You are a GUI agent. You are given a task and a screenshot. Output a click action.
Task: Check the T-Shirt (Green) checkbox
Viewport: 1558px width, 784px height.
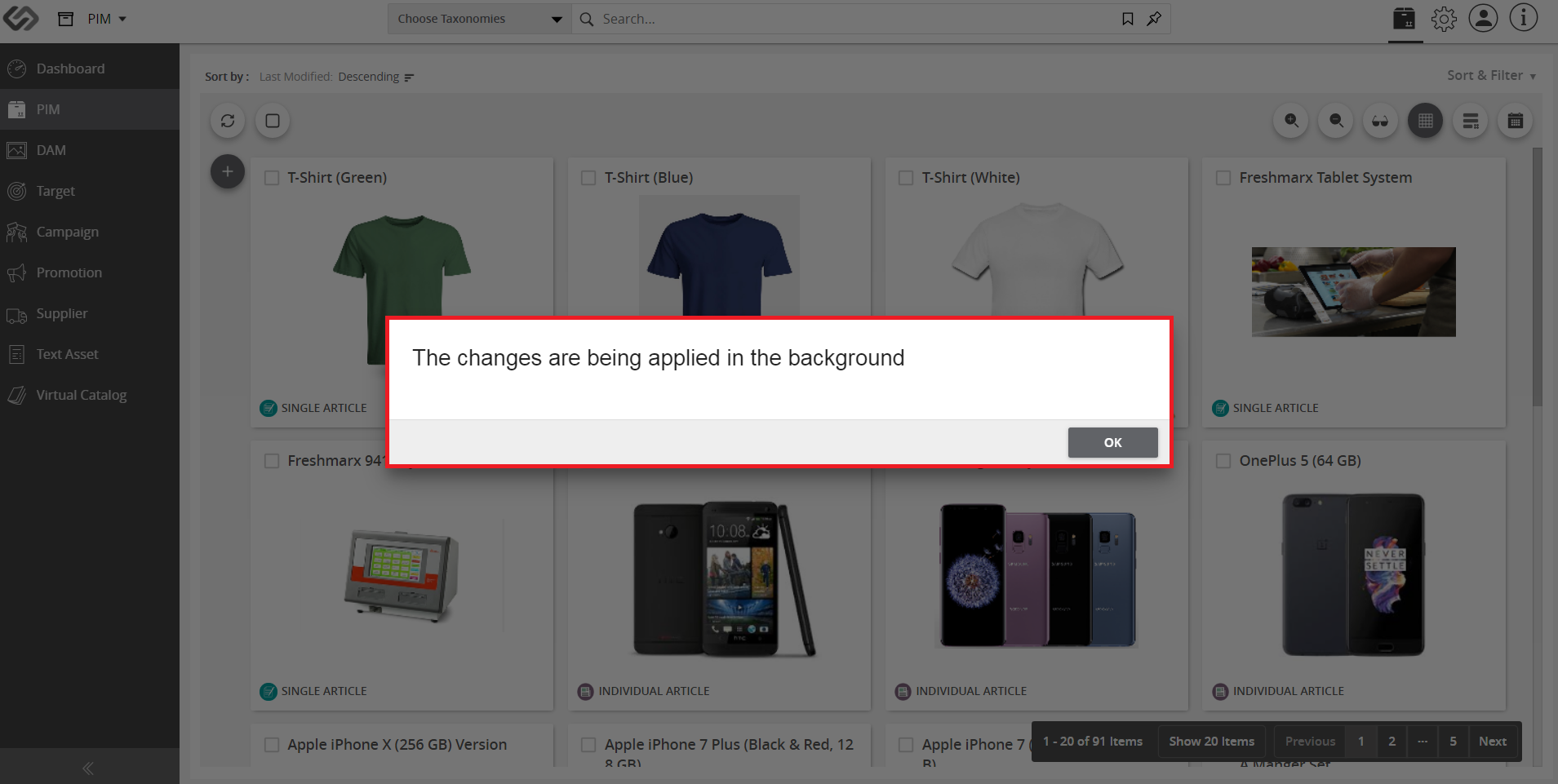(x=272, y=178)
